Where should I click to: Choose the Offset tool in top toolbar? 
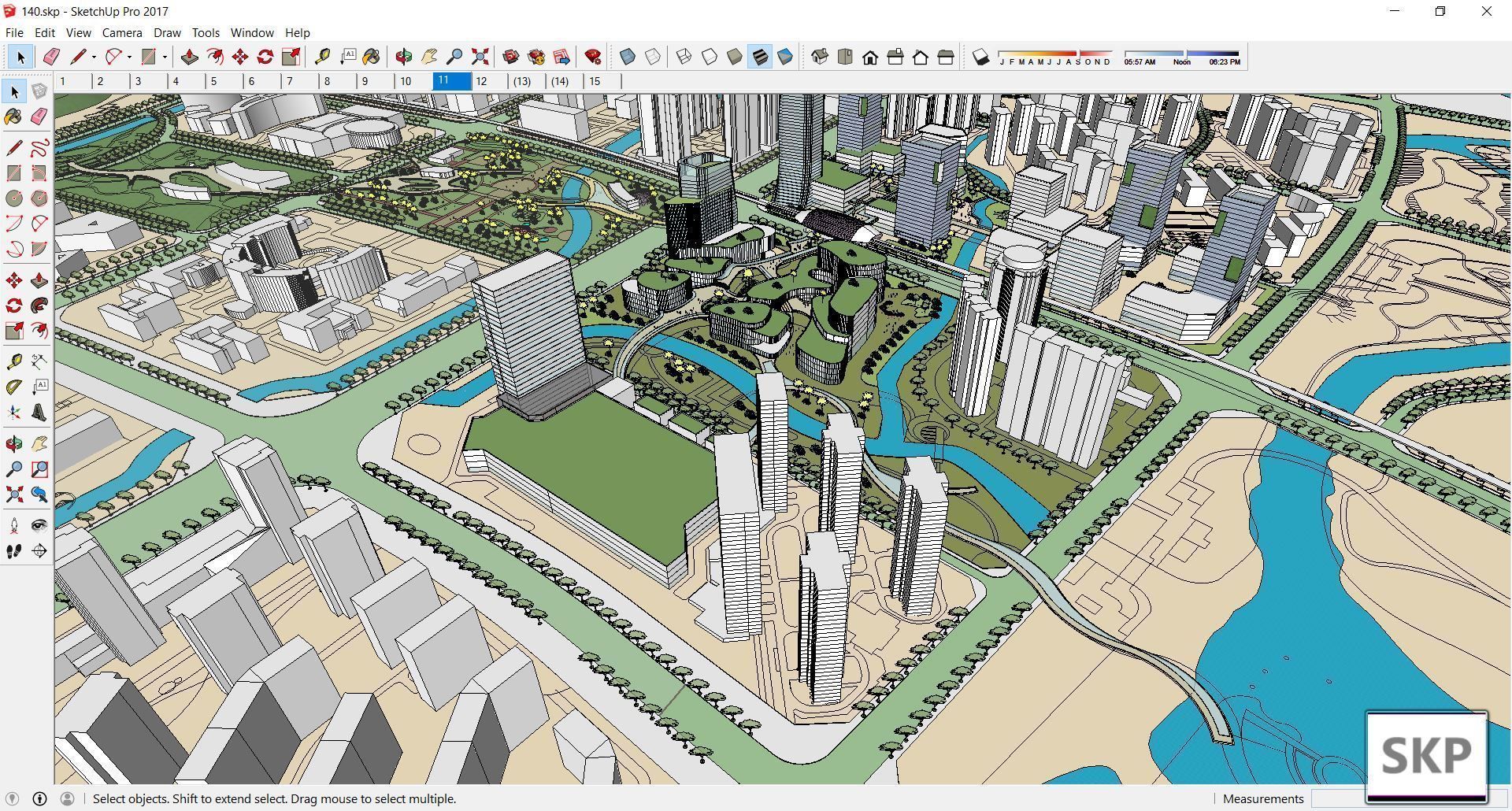point(214,57)
